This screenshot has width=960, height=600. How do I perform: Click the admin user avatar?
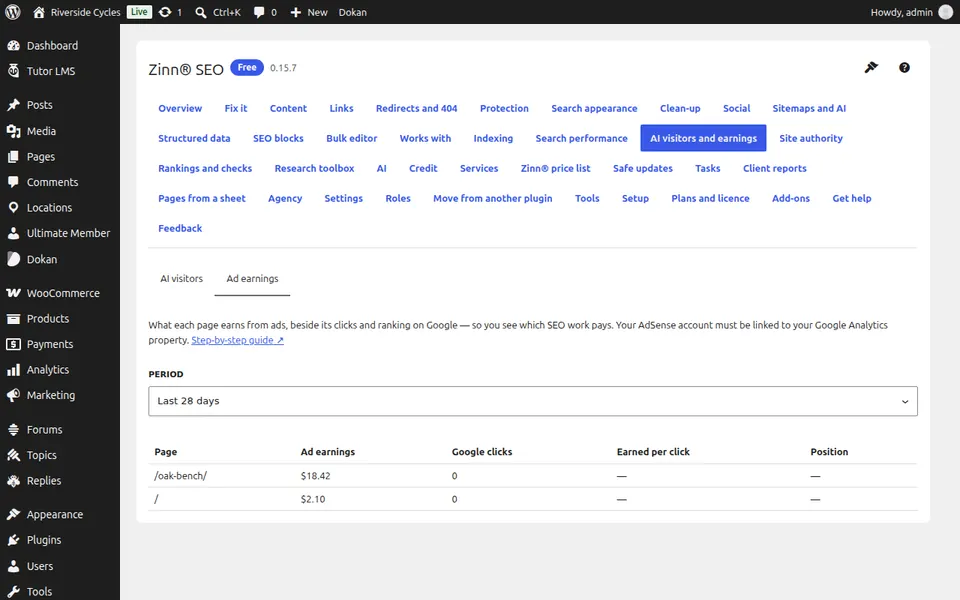946,12
